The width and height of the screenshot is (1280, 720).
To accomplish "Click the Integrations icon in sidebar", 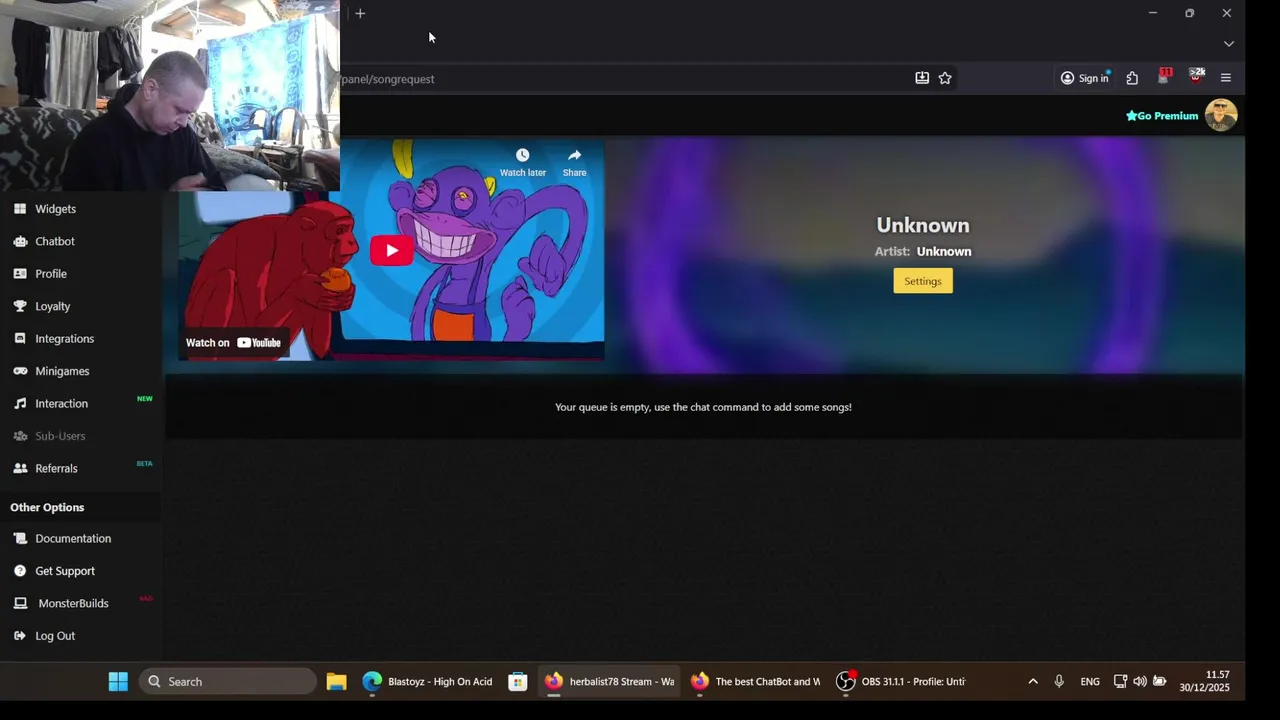I will (20, 338).
